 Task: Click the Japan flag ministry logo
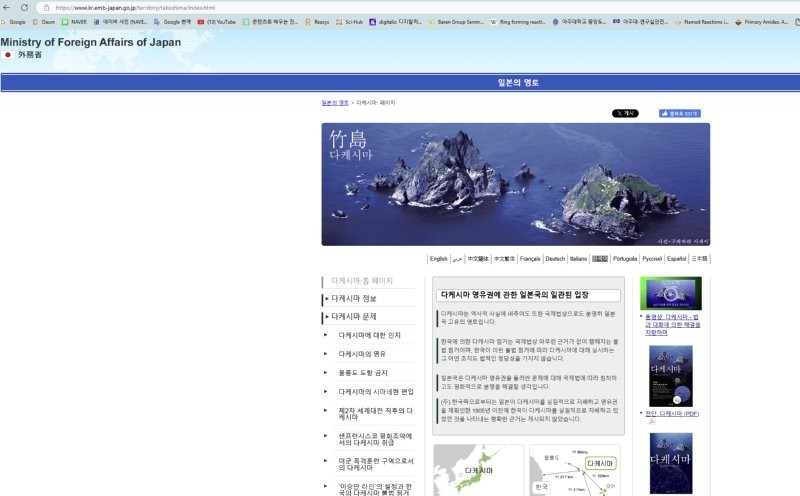tap(9, 54)
